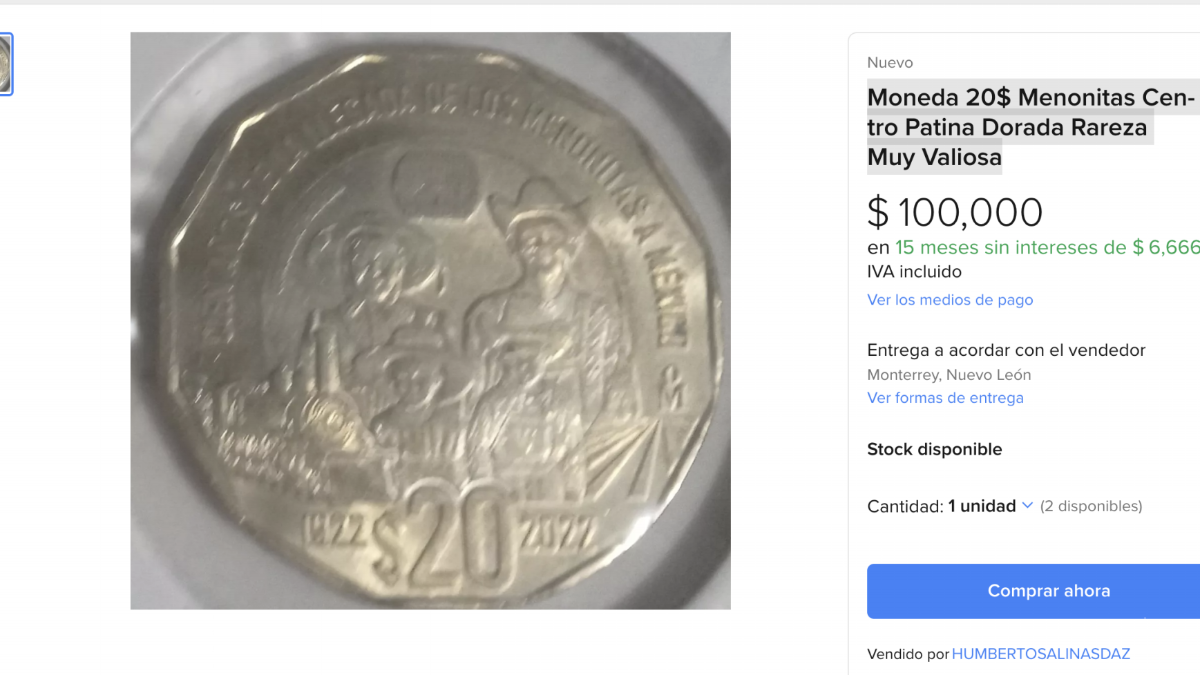Open 'Ver los medios de pago' link
Viewport: 1200px width, 675px height.
949,300
